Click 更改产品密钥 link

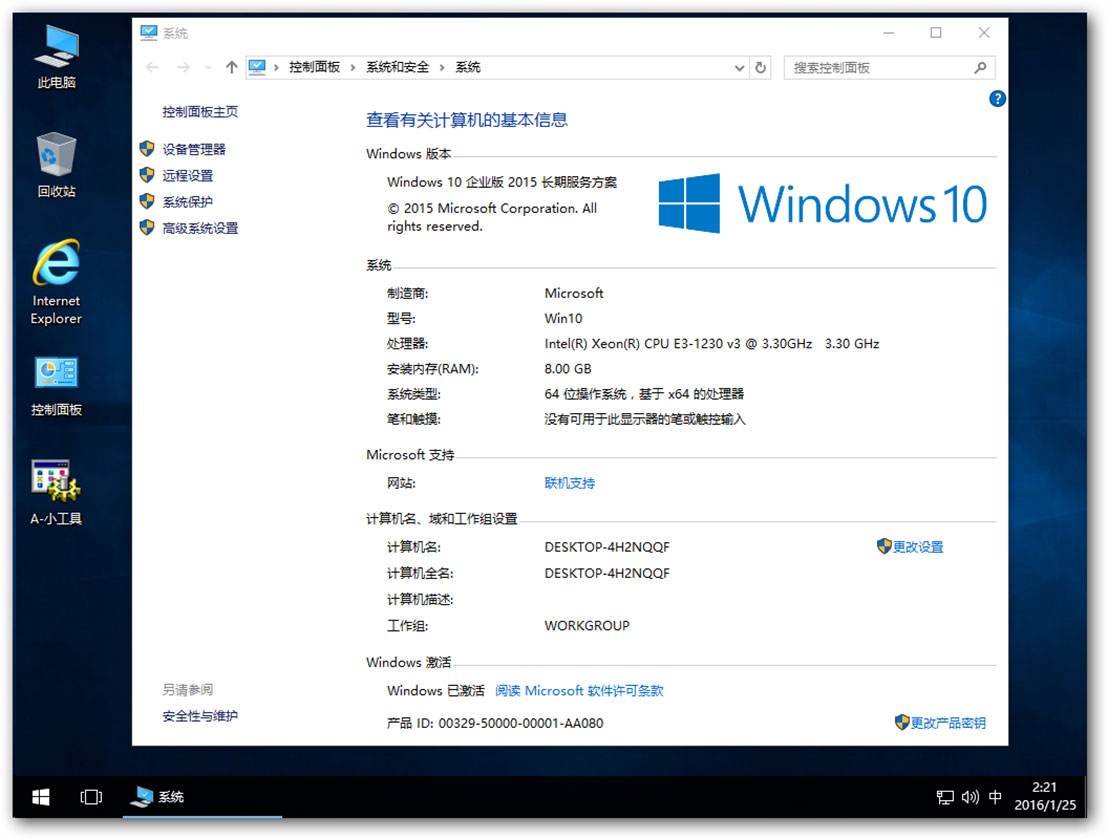click(x=948, y=723)
